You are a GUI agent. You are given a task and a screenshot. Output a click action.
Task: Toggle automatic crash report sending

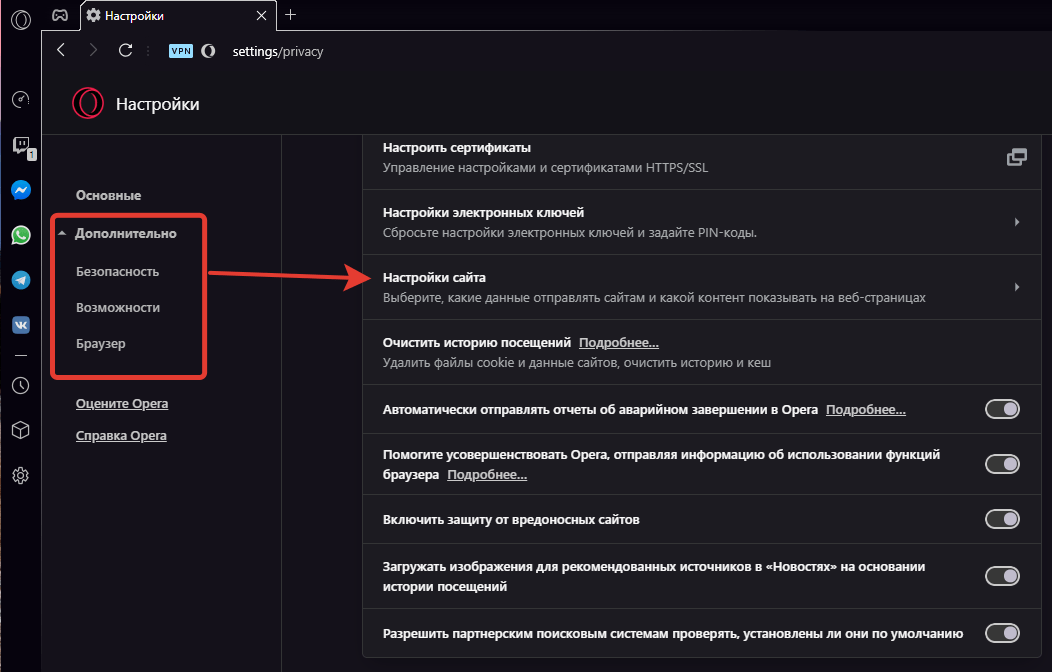1002,409
